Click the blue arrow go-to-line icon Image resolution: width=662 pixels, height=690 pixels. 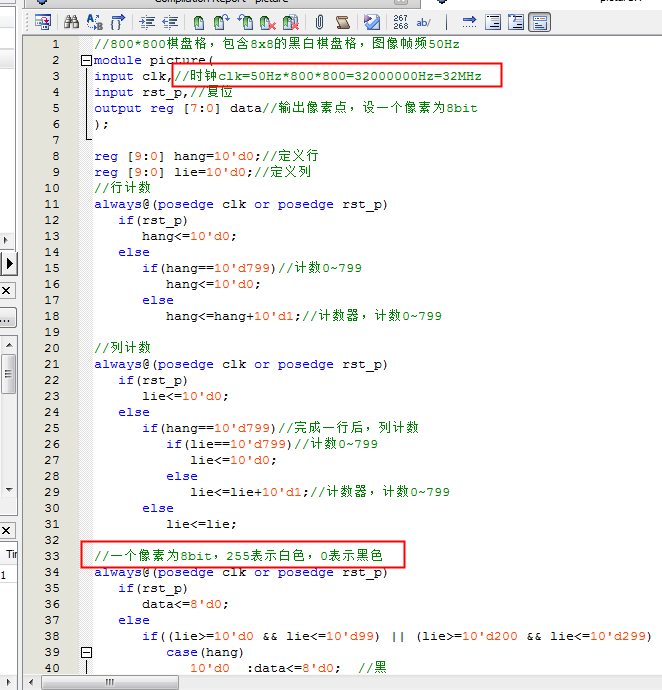tap(469, 22)
